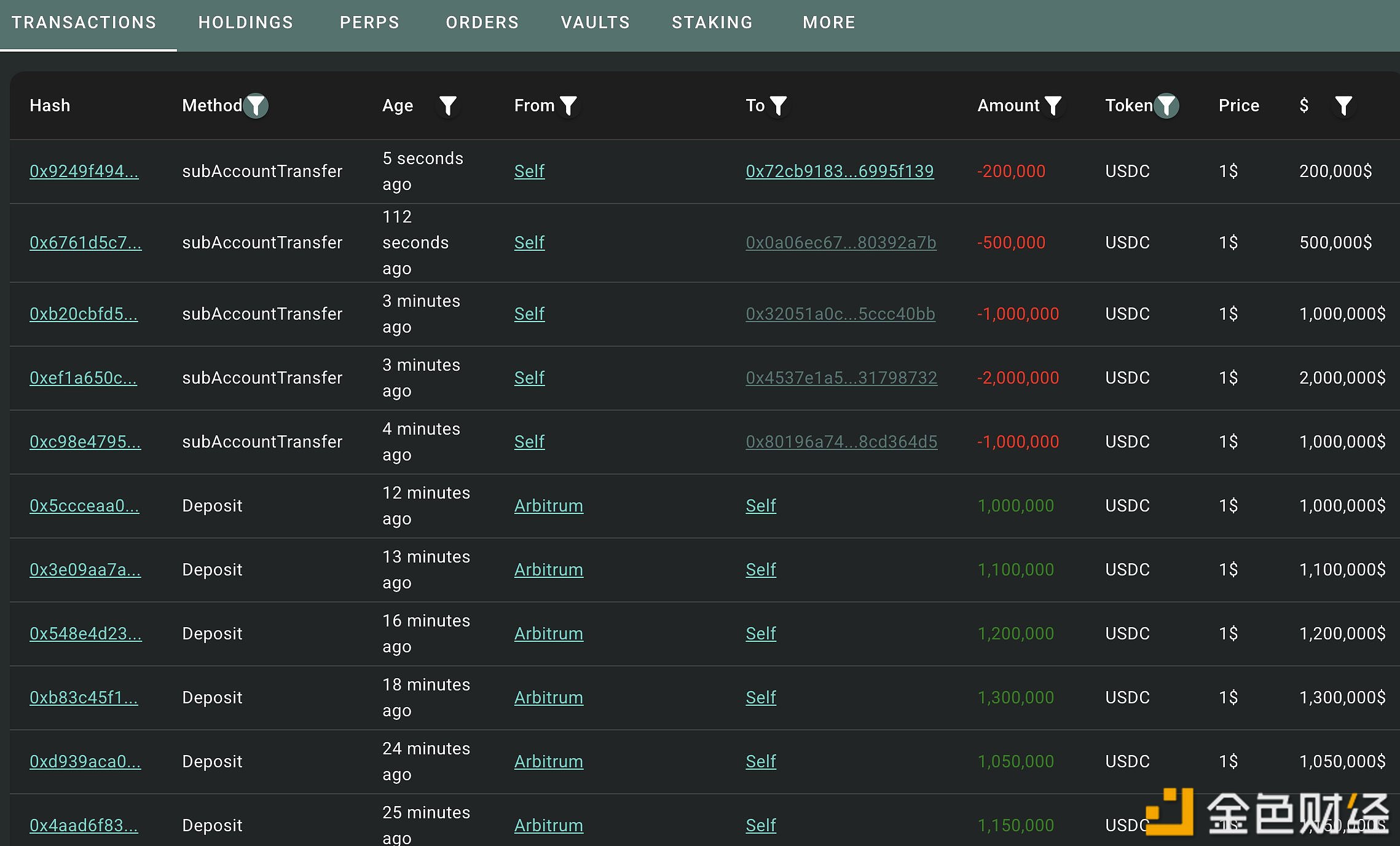1400x846 pixels.
Task: Click Self link in first row From column
Action: (529, 172)
